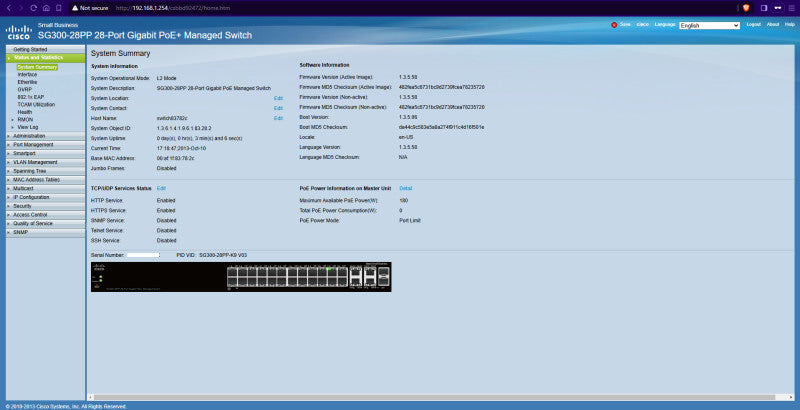Open the Language dropdown set to English
The width and height of the screenshot is (800, 410).
coord(709,25)
